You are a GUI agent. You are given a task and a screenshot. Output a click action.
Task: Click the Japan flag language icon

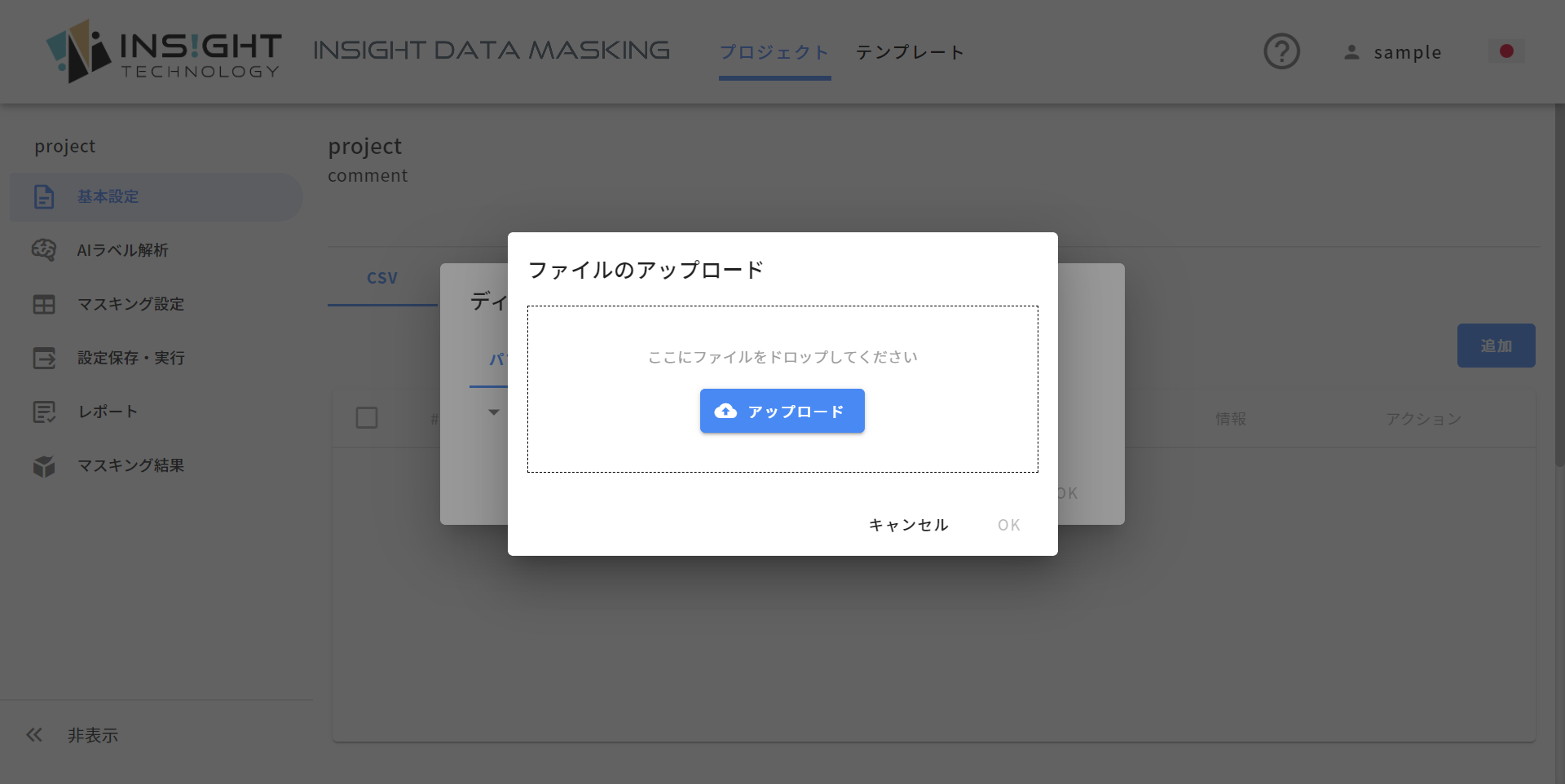point(1506,51)
